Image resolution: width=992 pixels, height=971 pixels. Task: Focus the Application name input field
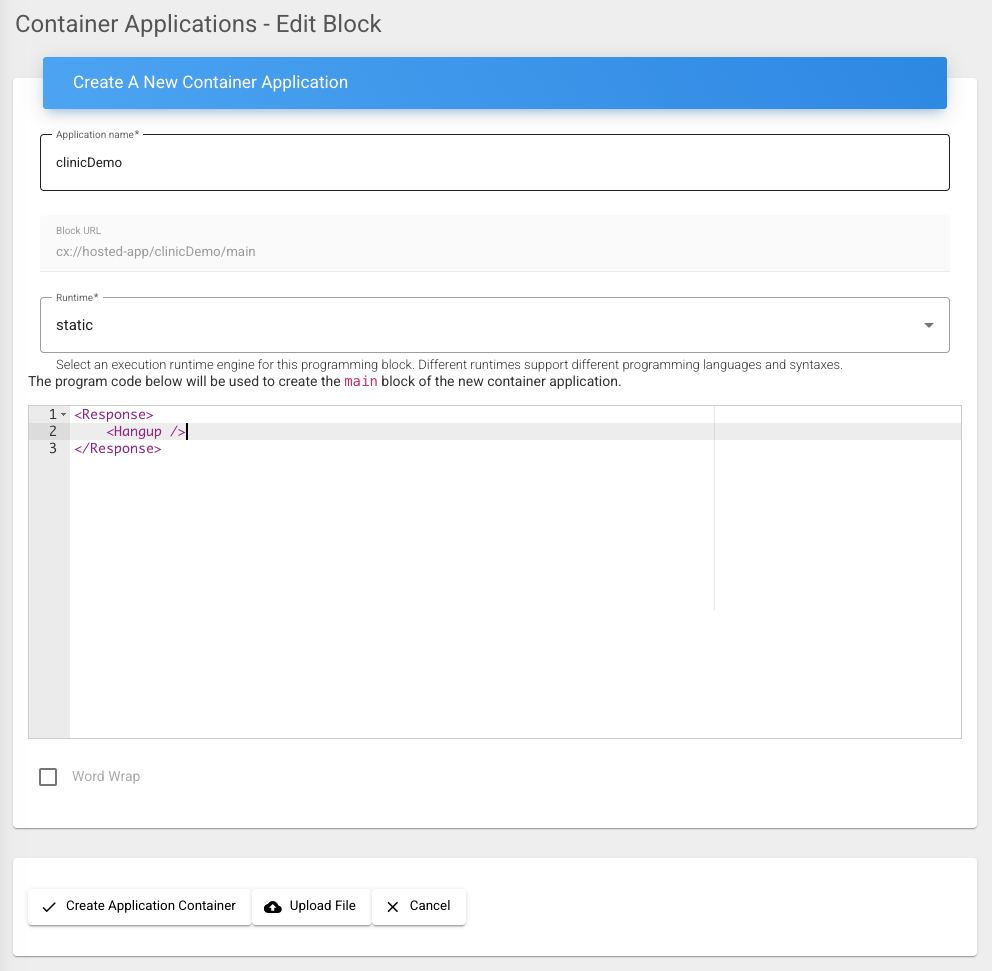click(494, 163)
